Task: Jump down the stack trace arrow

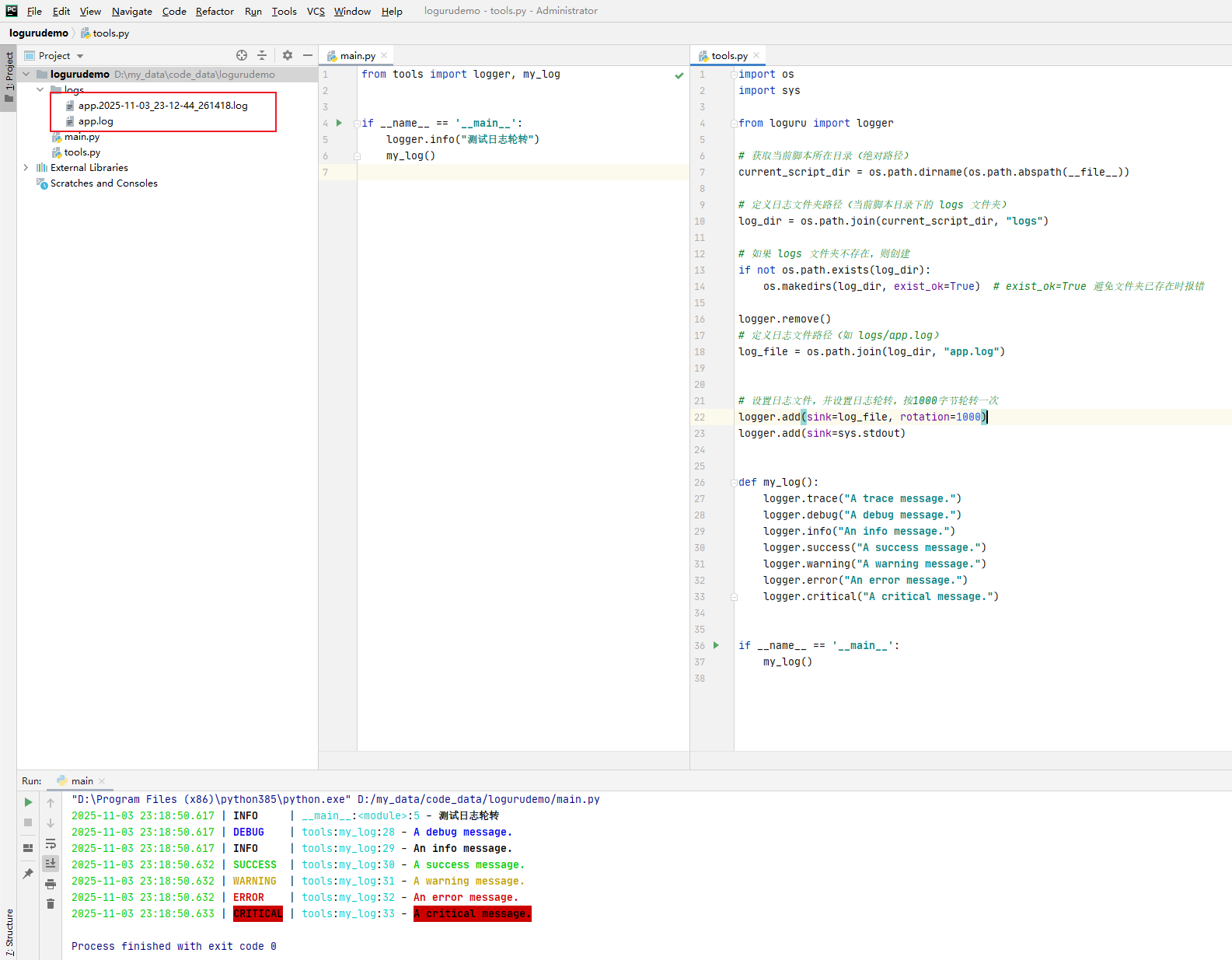Action: (x=51, y=822)
